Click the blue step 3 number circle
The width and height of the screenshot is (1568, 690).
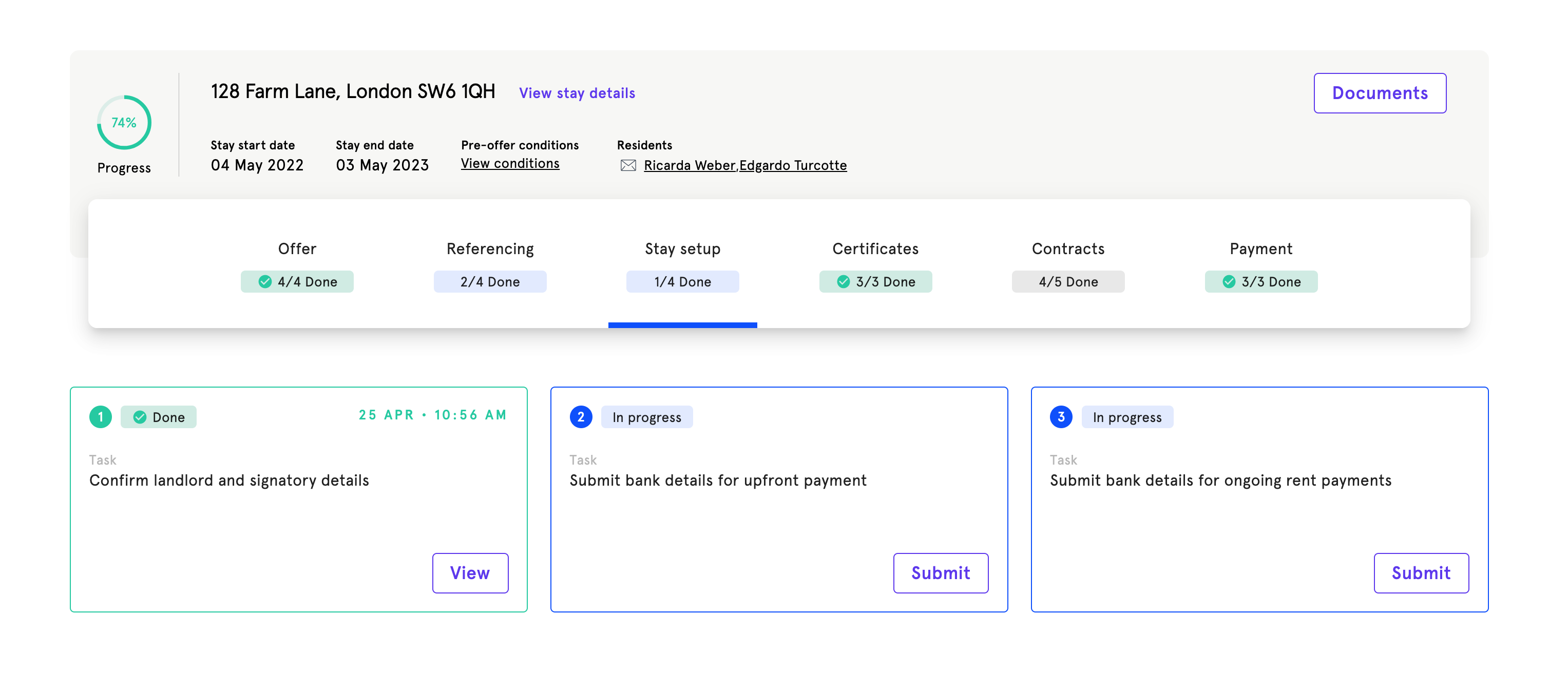pyautogui.click(x=1061, y=417)
